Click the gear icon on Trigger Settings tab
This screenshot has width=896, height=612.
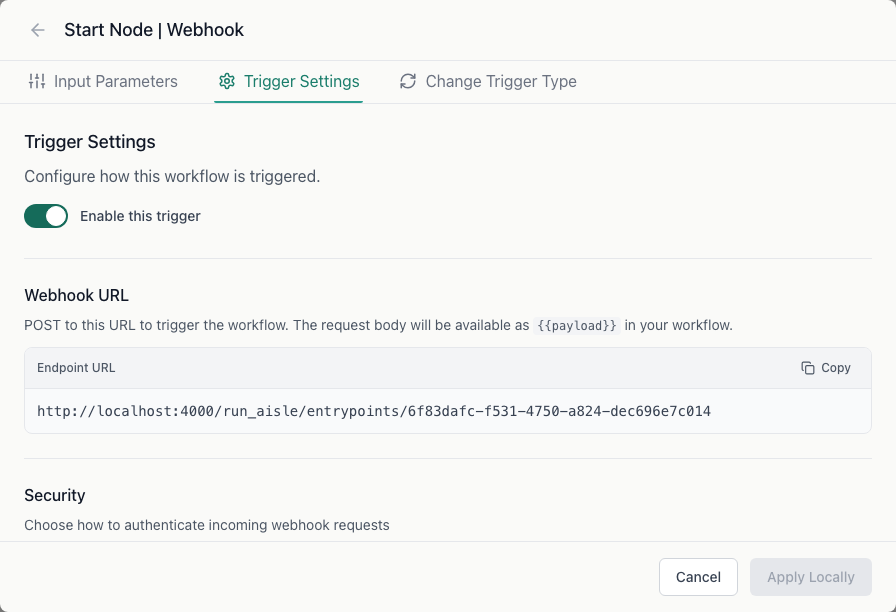click(x=227, y=81)
